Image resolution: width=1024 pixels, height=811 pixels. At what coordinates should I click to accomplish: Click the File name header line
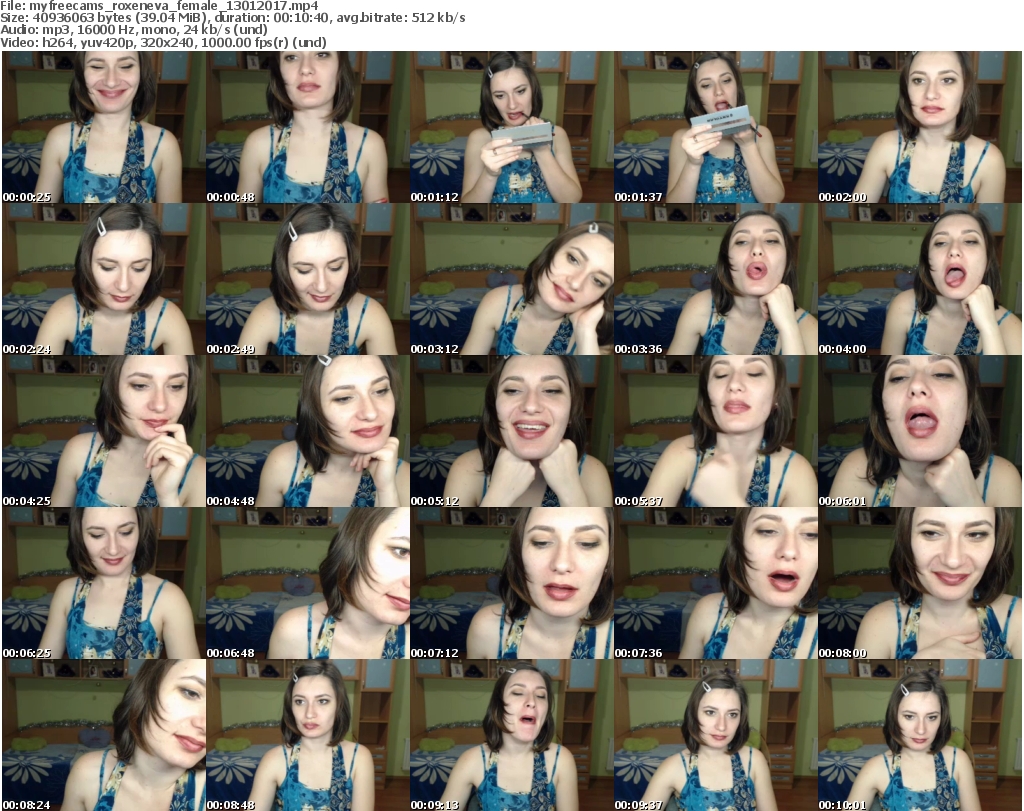[x=159, y=6]
